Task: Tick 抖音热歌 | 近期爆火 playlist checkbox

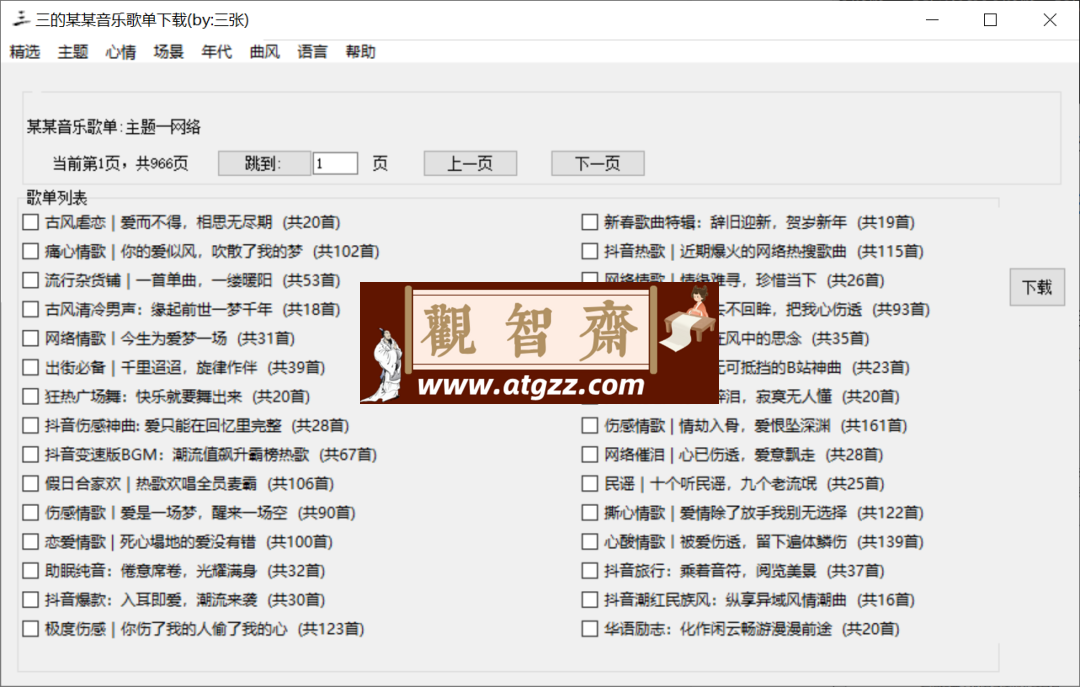Action: [590, 251]
